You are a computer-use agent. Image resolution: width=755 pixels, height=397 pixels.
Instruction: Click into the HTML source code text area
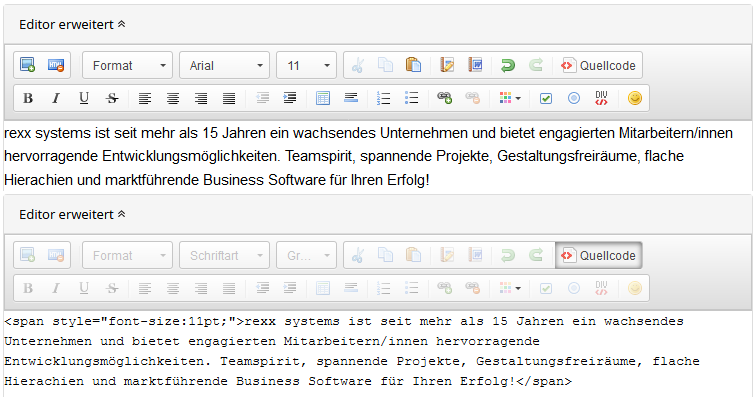tap(378, 354)
